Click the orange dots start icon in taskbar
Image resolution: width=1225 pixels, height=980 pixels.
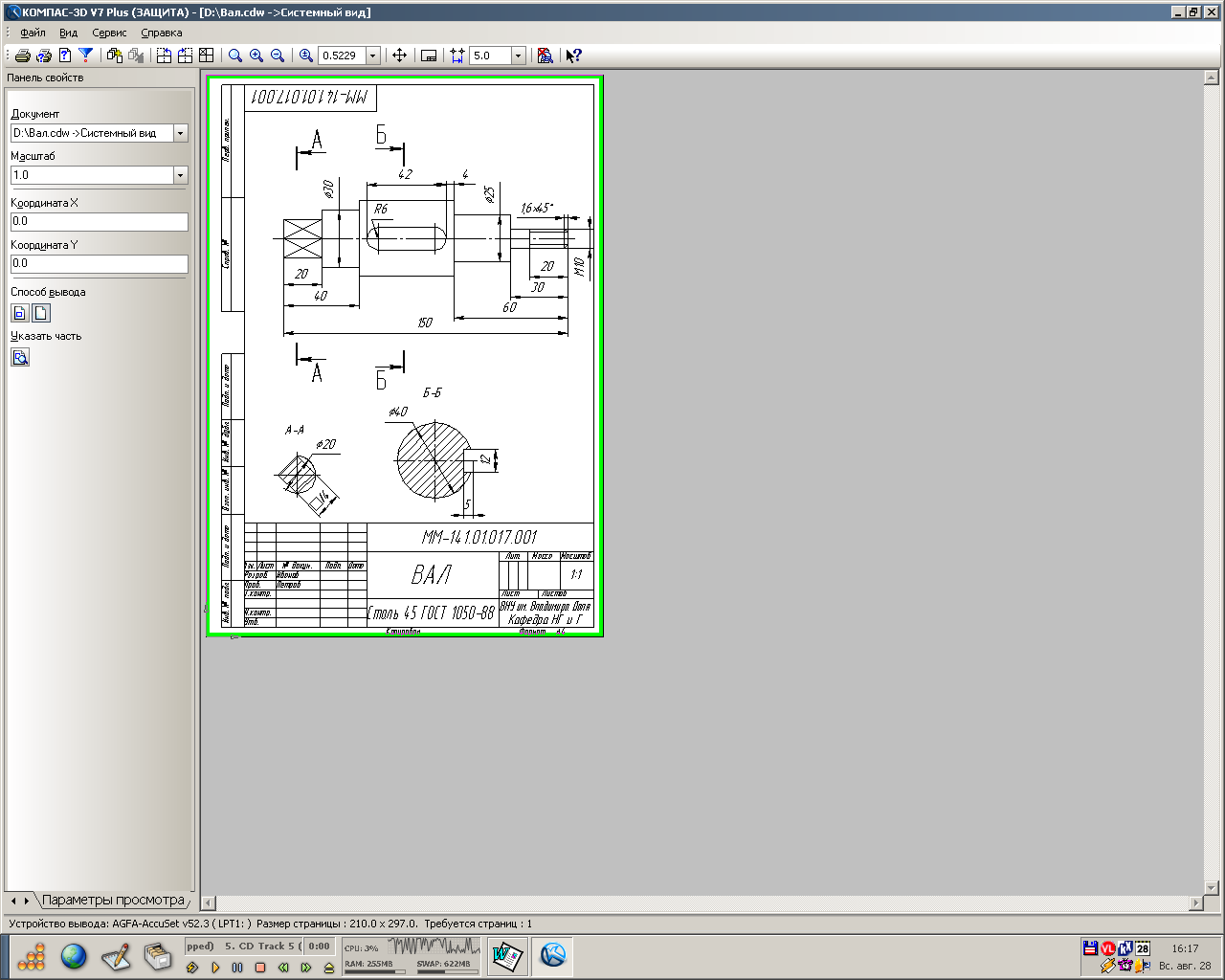click(x=32, y=956)
